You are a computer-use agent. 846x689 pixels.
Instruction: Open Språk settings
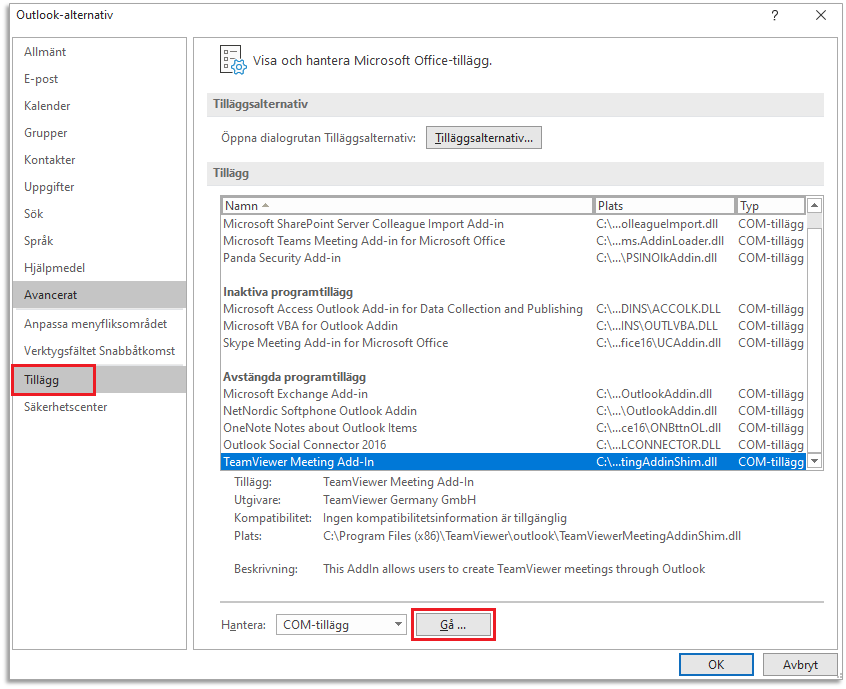[99, 241]
